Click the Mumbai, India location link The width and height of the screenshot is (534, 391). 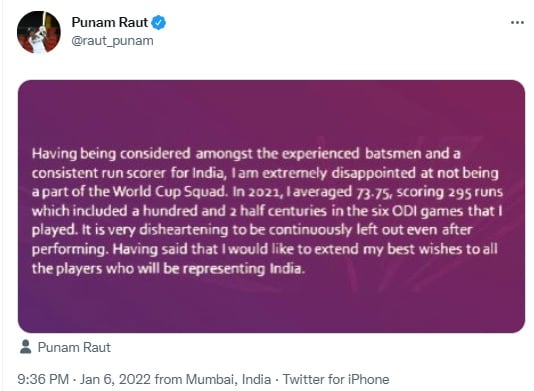pos(229,379)
